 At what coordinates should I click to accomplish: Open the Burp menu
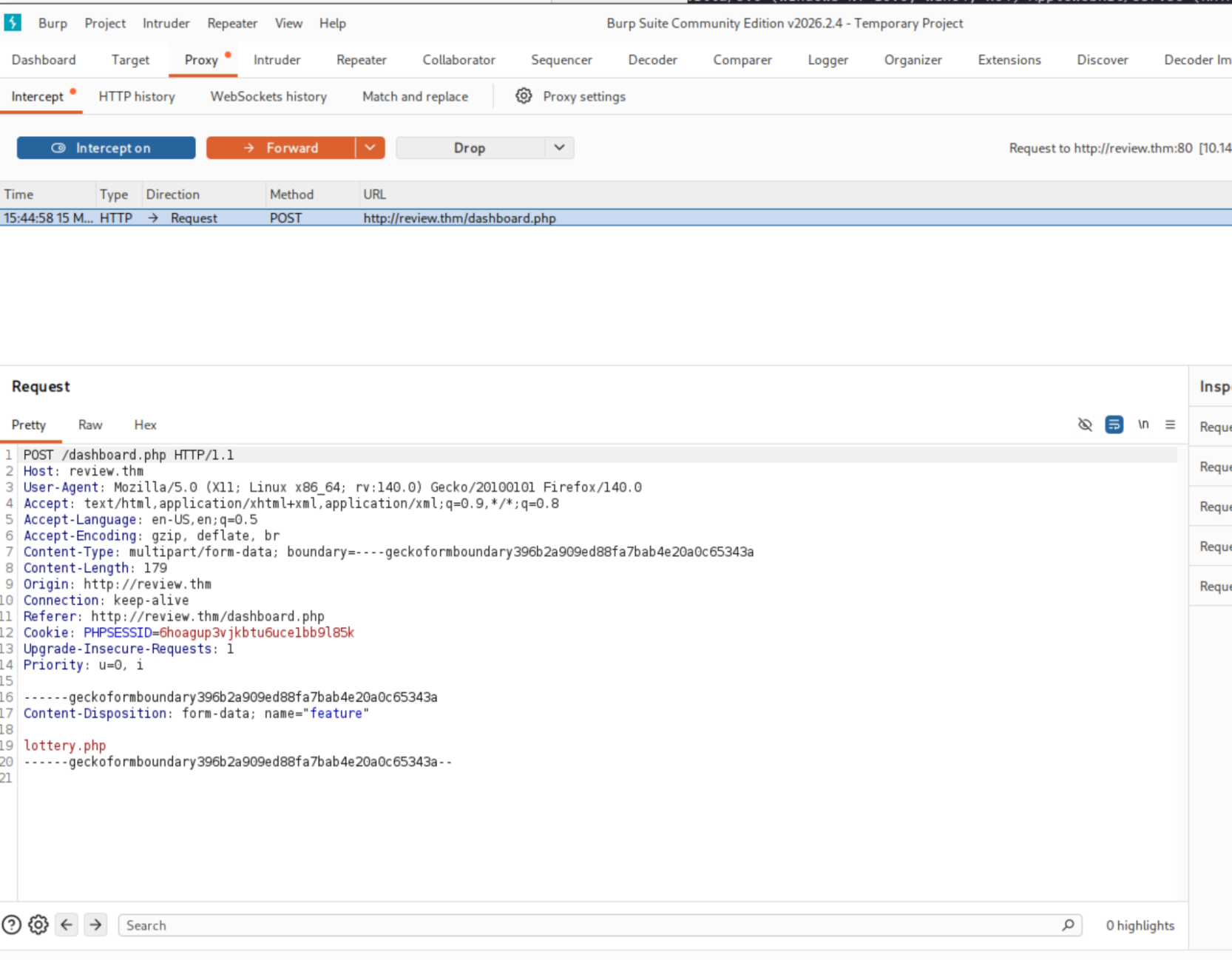53,23
